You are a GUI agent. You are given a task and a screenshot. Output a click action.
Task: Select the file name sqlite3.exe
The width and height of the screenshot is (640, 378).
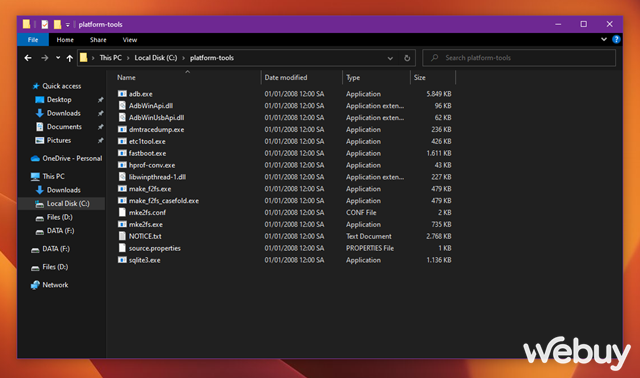(144, 260)
